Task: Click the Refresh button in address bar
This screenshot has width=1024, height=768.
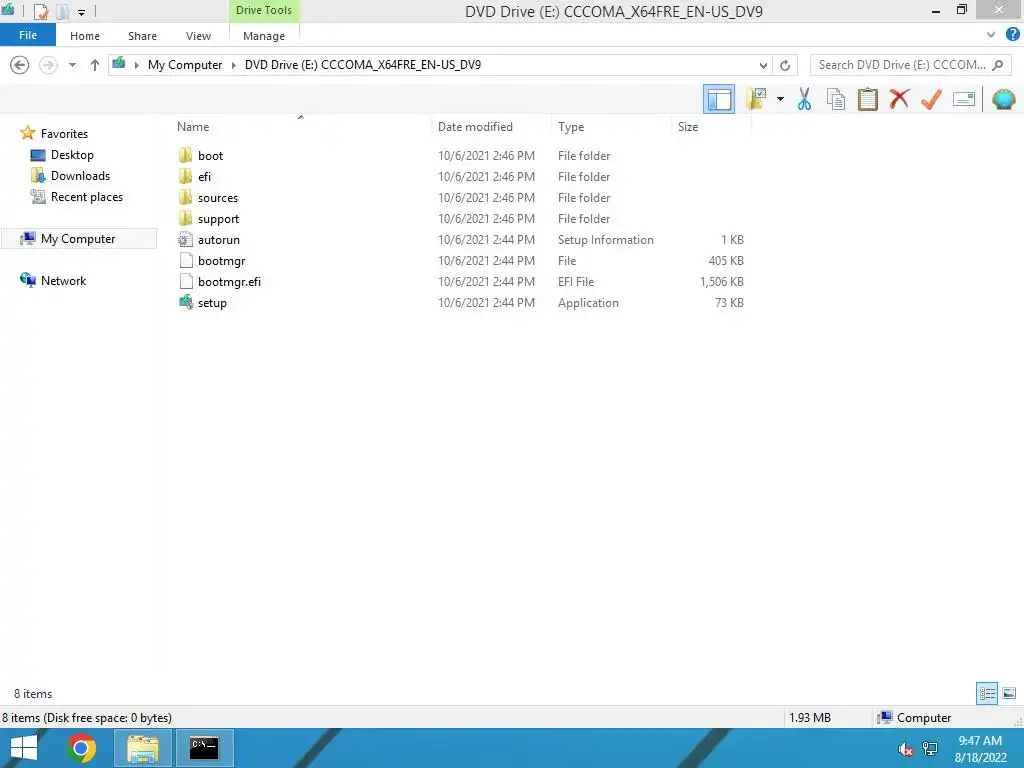Action: [x=785, y=65]
